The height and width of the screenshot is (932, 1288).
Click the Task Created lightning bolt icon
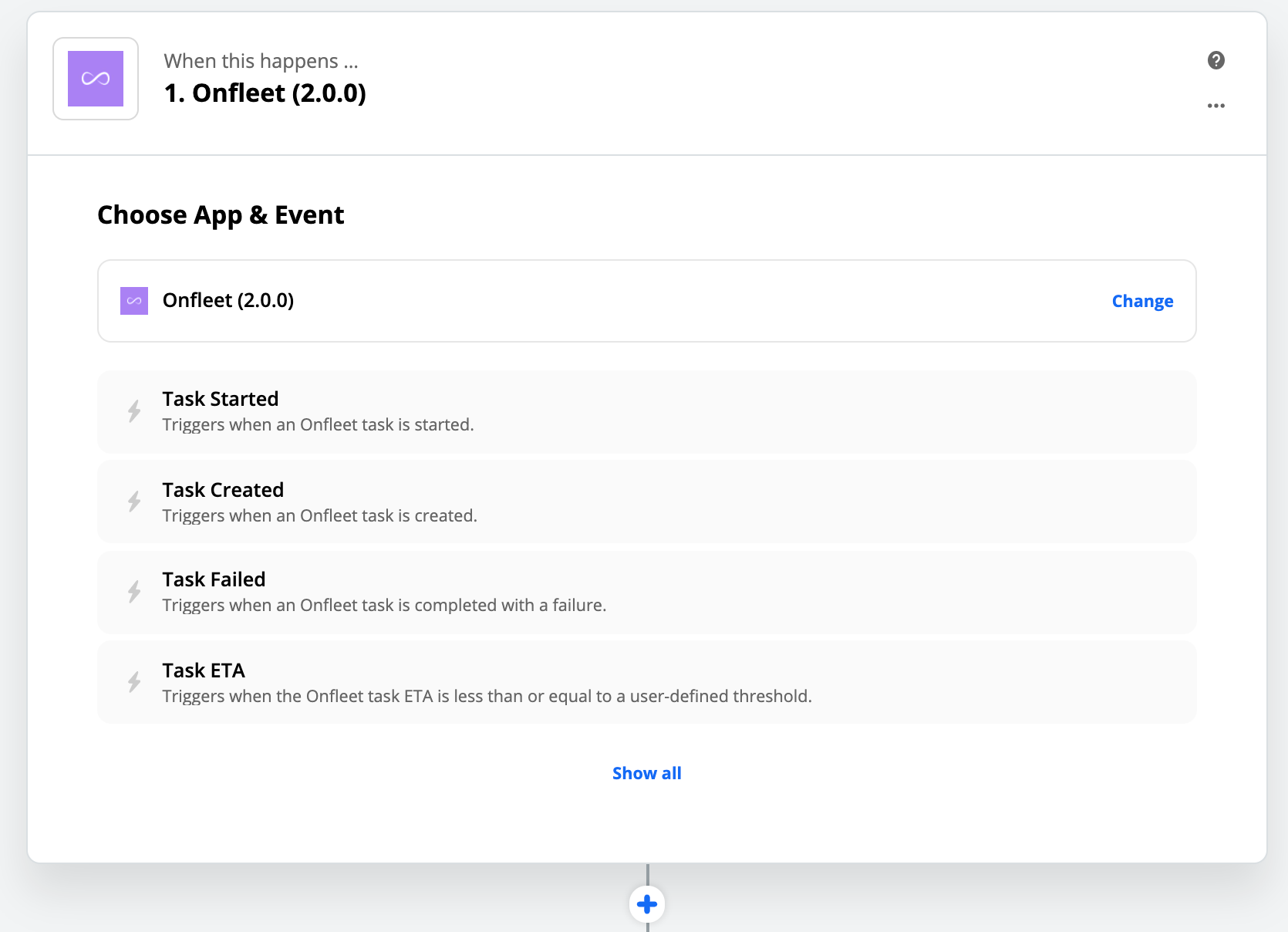(134, 501)
